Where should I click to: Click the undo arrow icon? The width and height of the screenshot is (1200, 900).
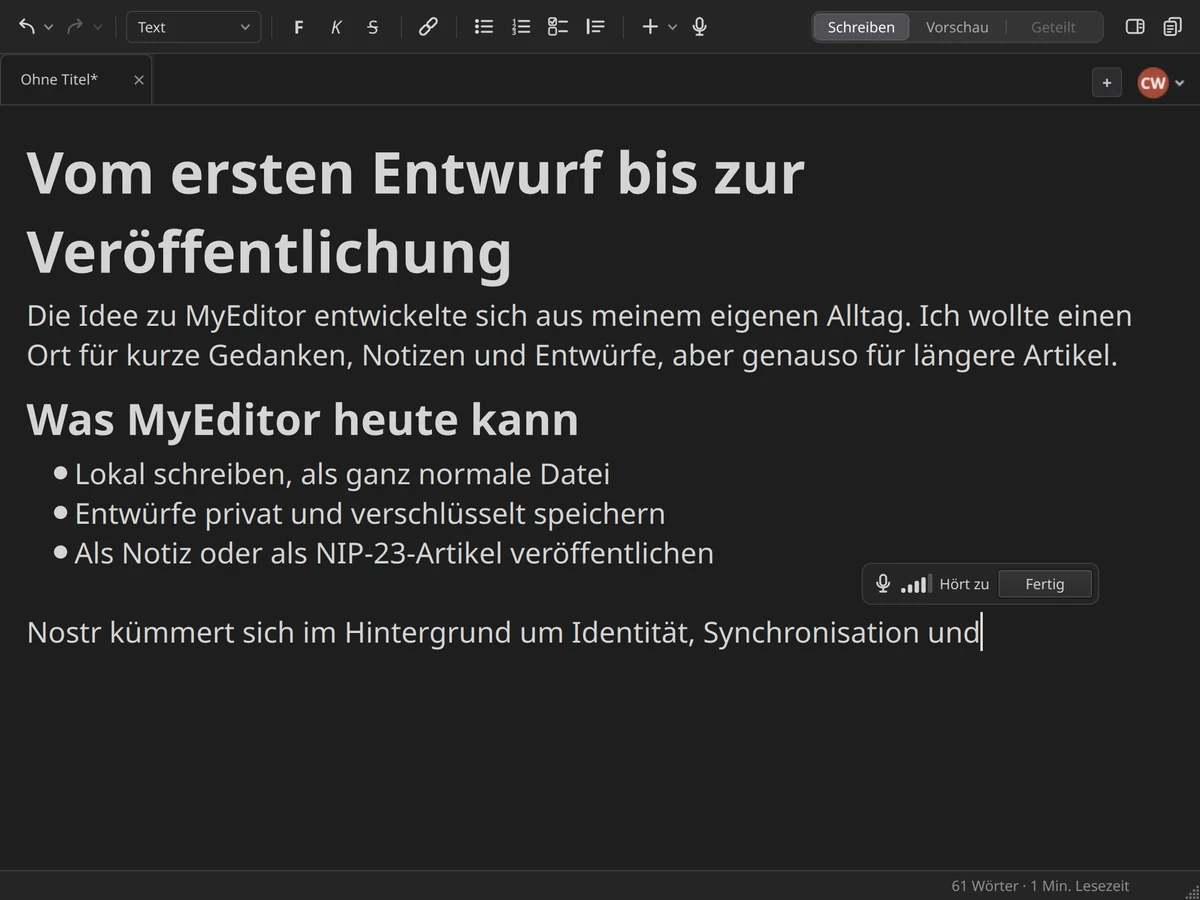tap(27, 27)
